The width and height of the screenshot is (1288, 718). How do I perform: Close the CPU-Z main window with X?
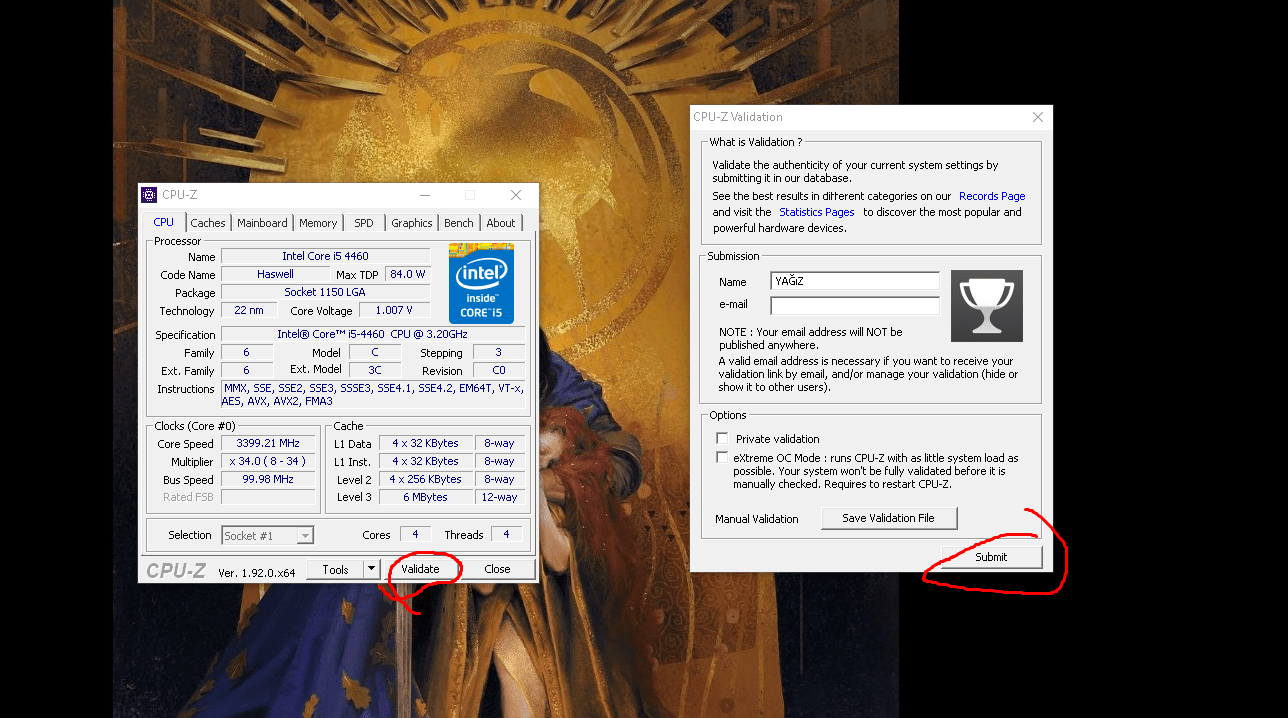(516, 195)
